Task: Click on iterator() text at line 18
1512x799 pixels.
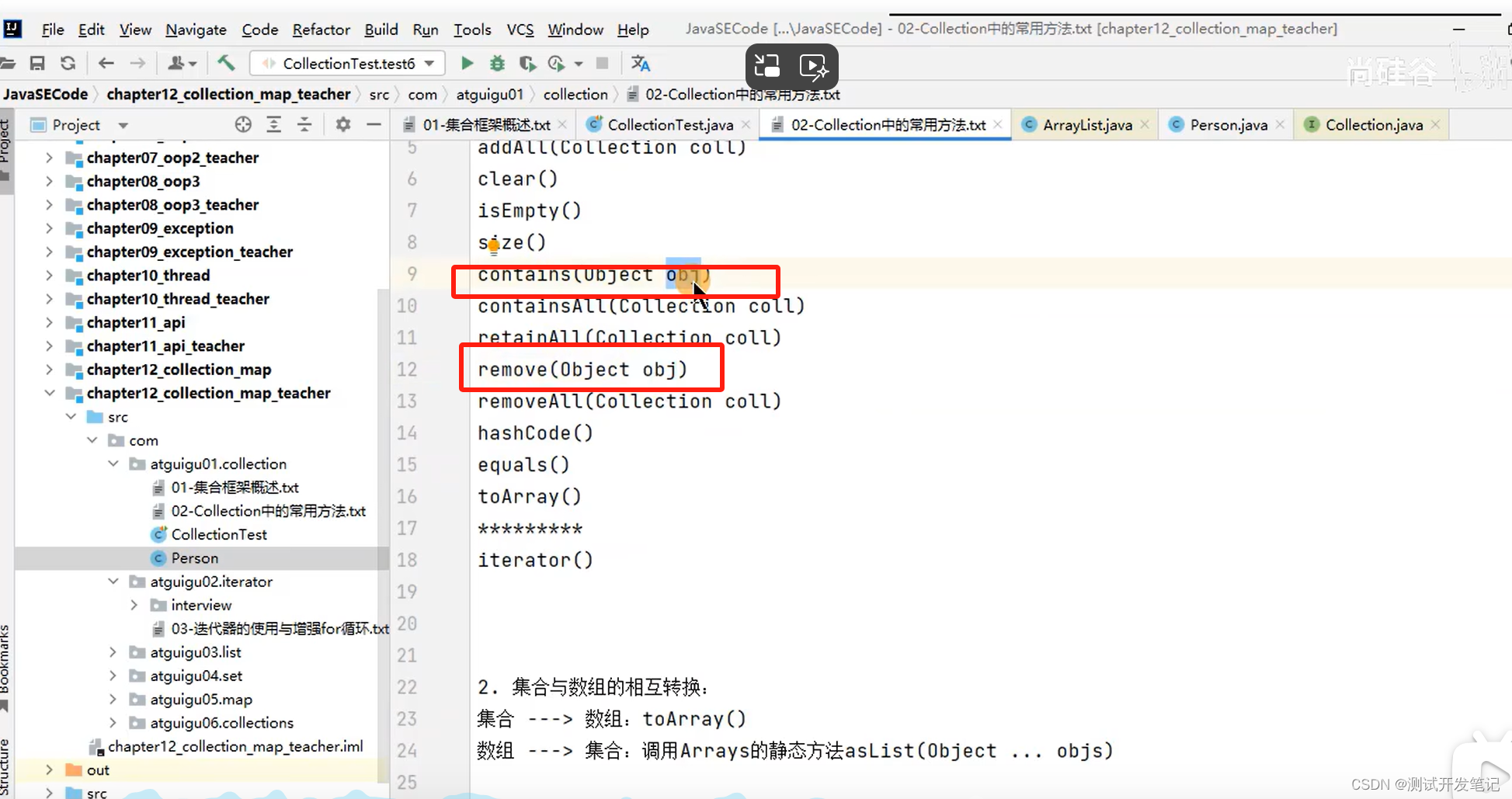Action: pos(535,560)
